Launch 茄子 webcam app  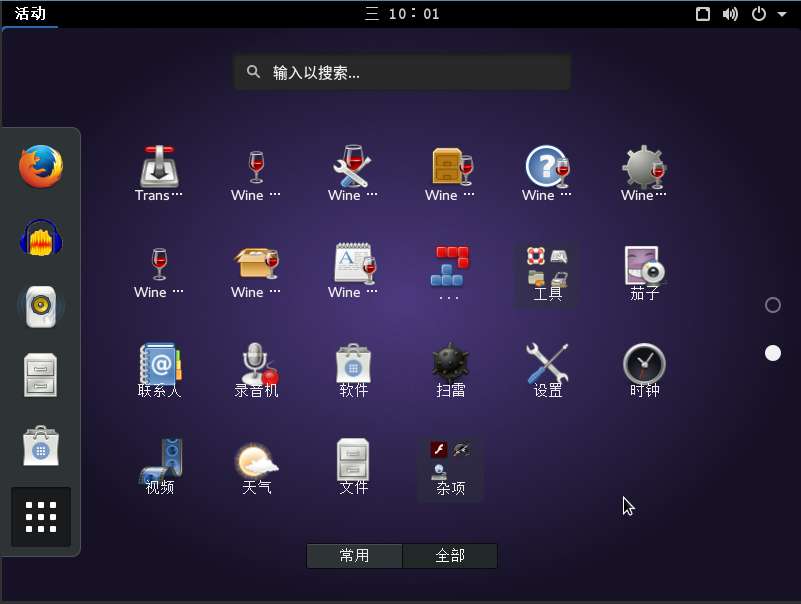coord(644,272)
